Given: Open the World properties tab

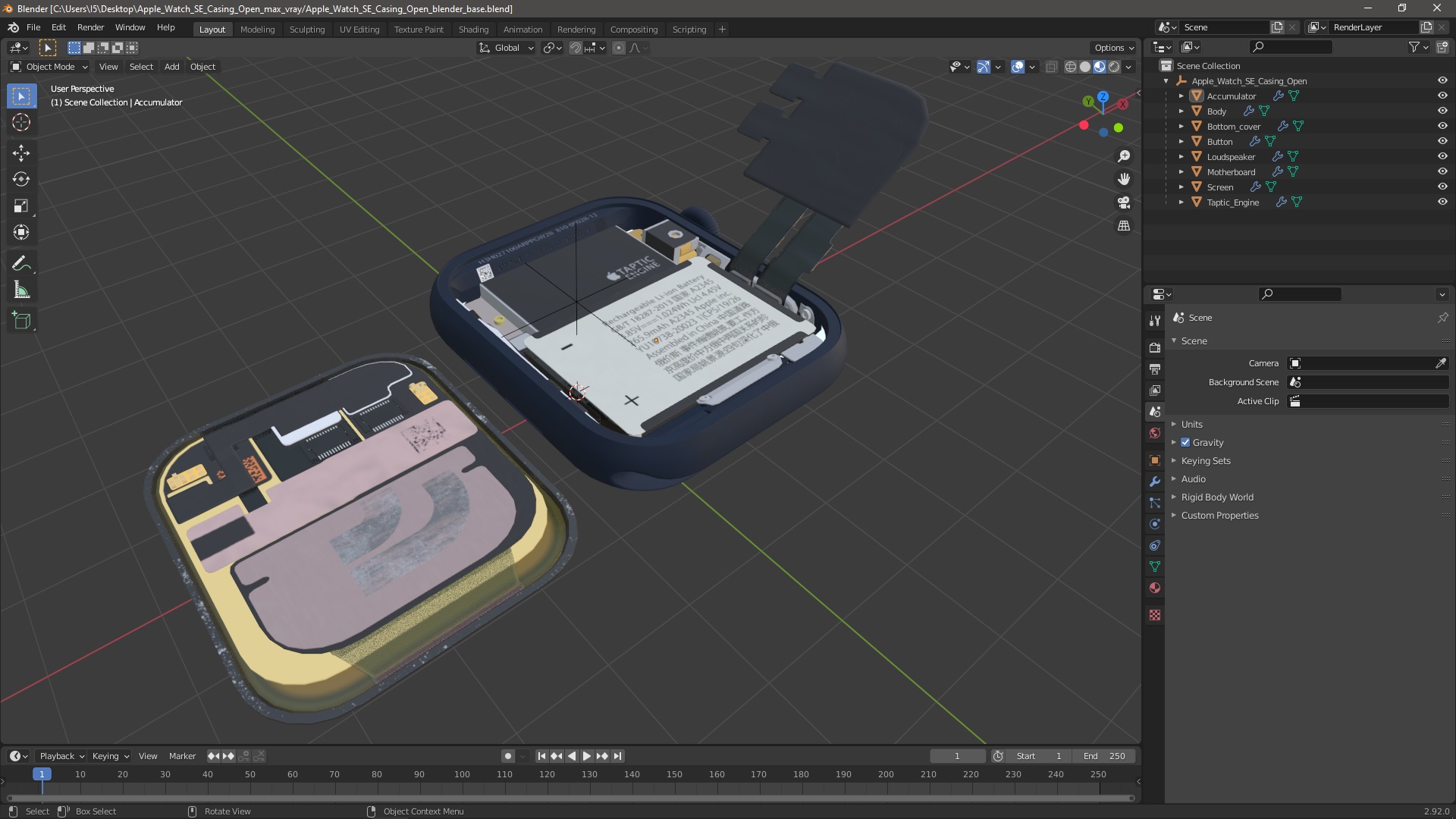Looking at the screenshot, I should 1155,433.
